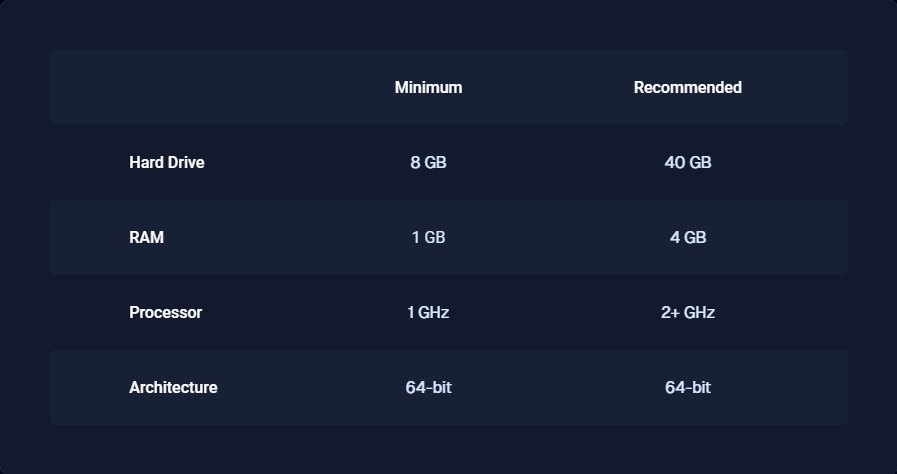Click the Recommended column header

[x=688, y=87]
